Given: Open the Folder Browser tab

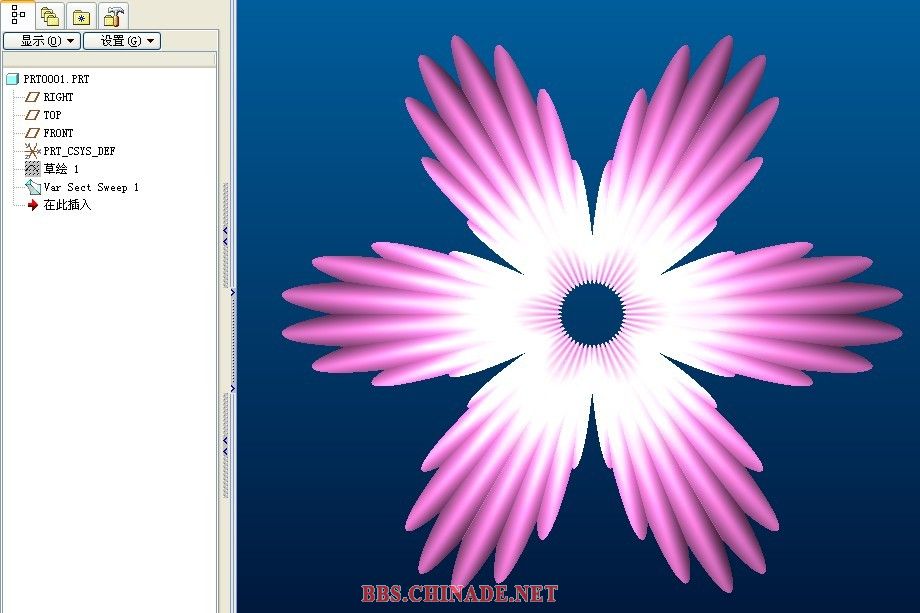Looking at the screenshot, I should pos(50,15).
